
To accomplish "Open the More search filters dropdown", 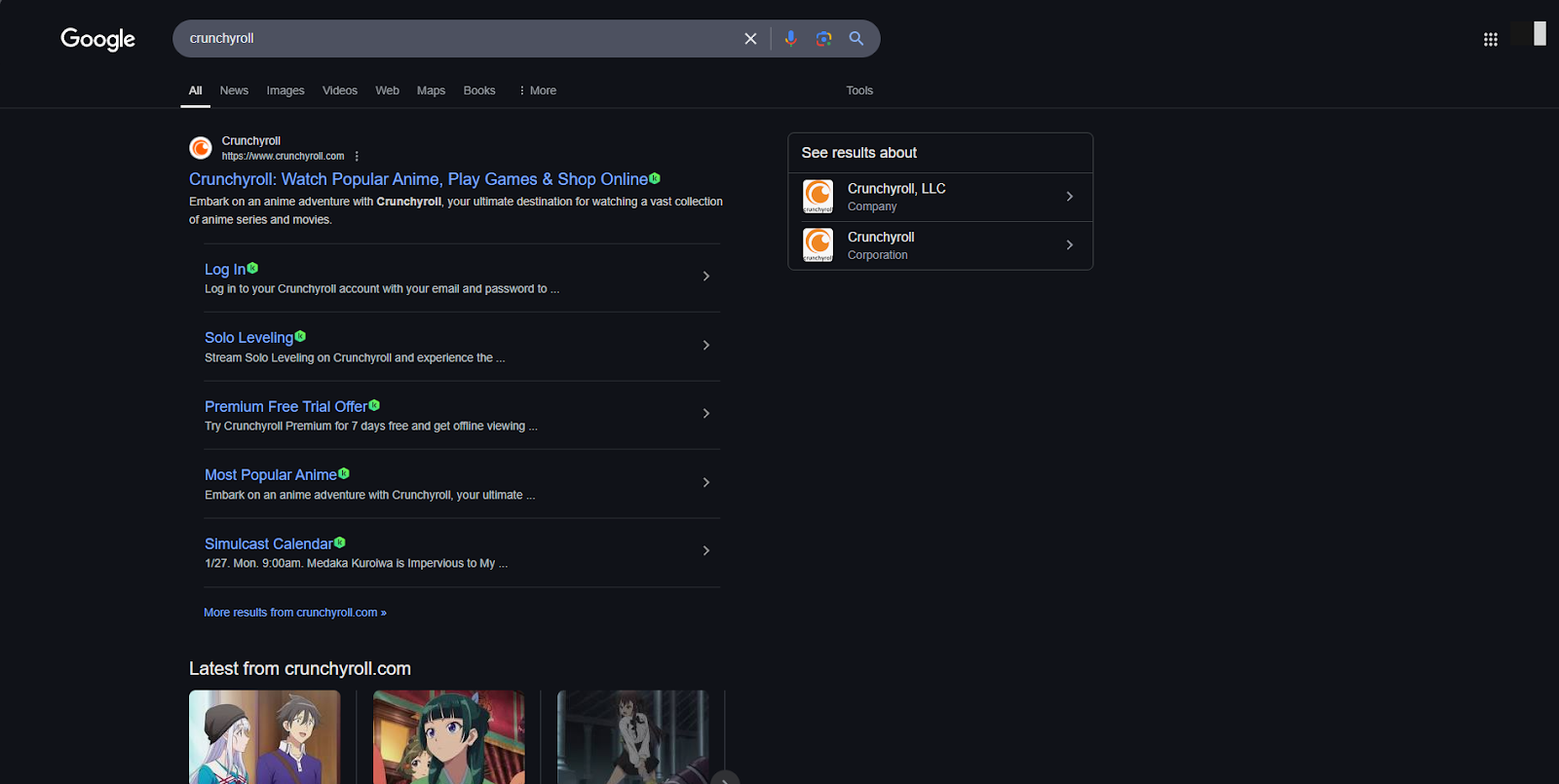I will coord(537,91).
